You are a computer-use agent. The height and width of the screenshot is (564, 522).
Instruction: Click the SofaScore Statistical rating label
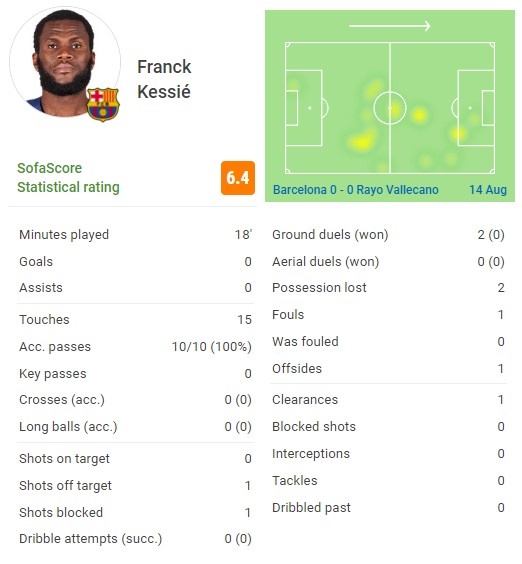pos(68,178)
